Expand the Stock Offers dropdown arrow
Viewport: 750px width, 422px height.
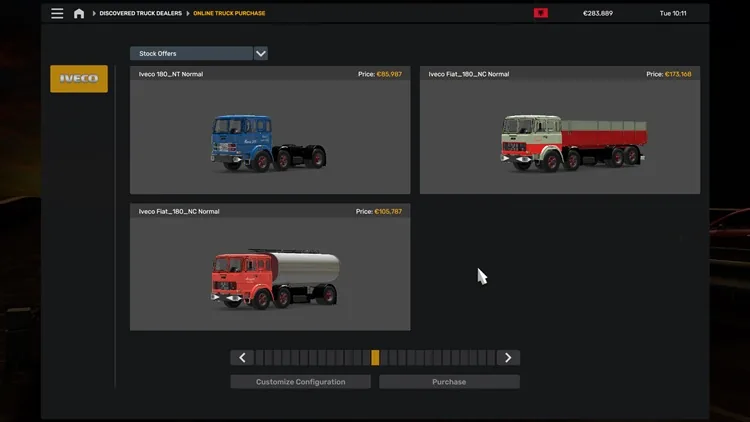coord(261,54)
